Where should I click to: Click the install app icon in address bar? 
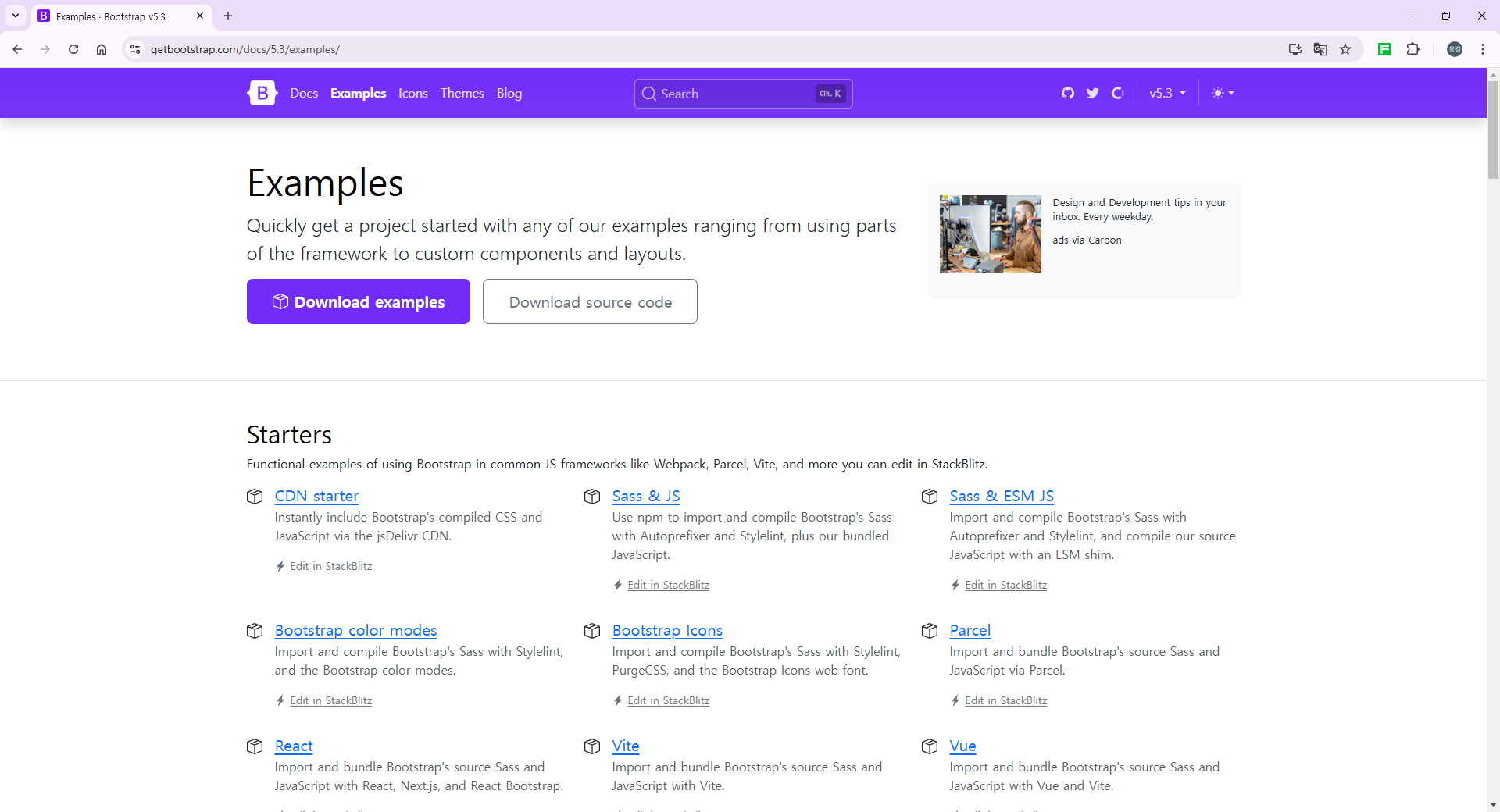coord(1295,49)
